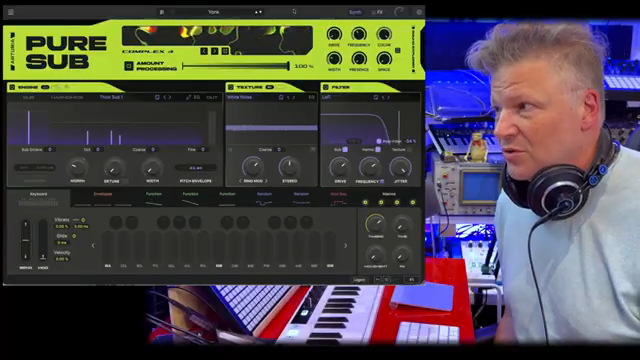The width and height of the screenshot is (640, 360).
Task: Click the pitch Bend wheel
Action: tap(25, 240)
